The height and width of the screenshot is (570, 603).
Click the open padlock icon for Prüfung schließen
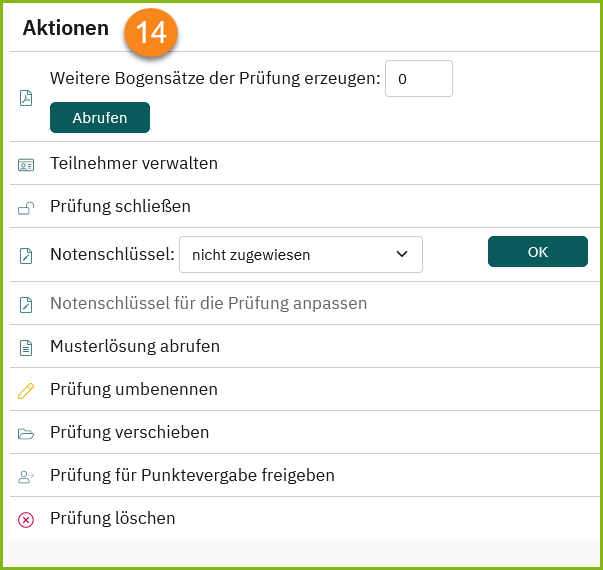coord(26,208)
